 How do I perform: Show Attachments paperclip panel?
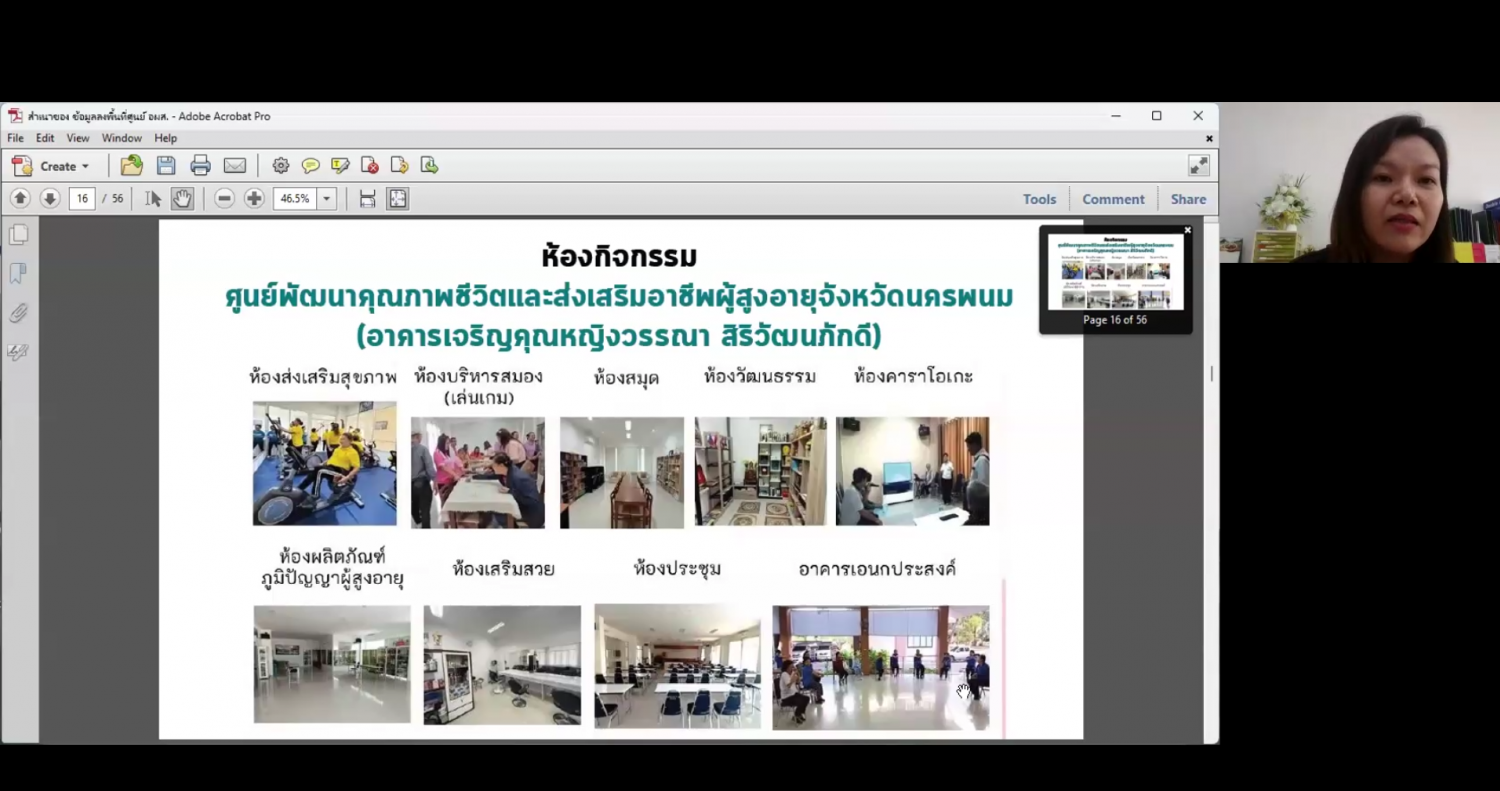click(x=18, y=313)
